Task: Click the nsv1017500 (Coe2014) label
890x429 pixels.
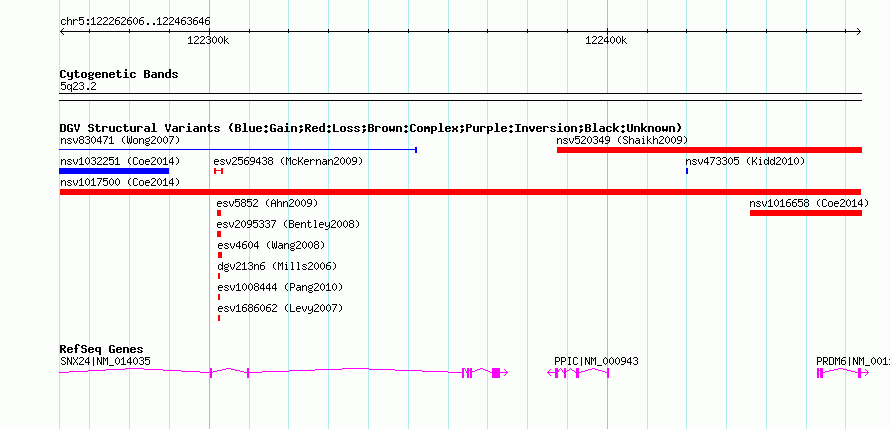Action: (120, 182)
